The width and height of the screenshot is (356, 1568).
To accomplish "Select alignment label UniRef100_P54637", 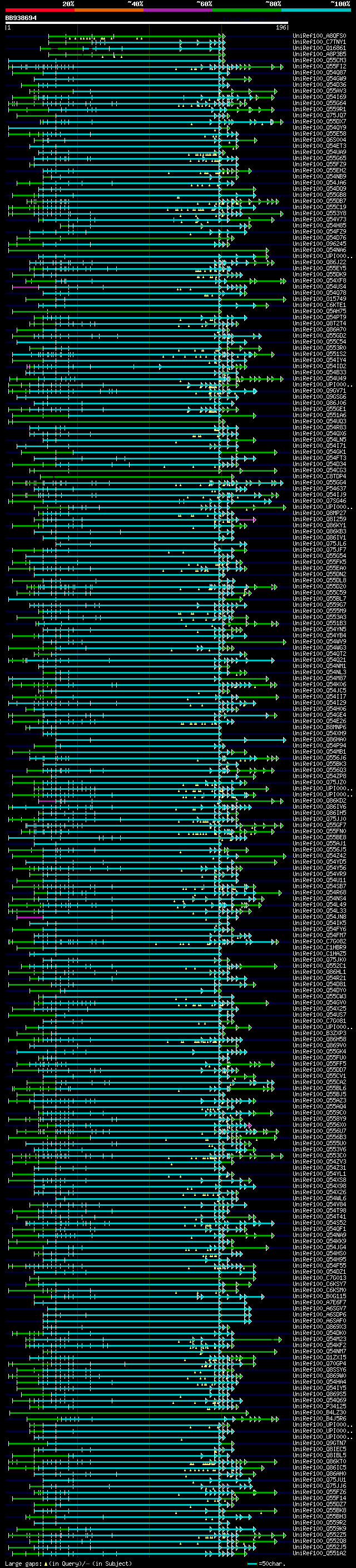I will click(319, 489).
